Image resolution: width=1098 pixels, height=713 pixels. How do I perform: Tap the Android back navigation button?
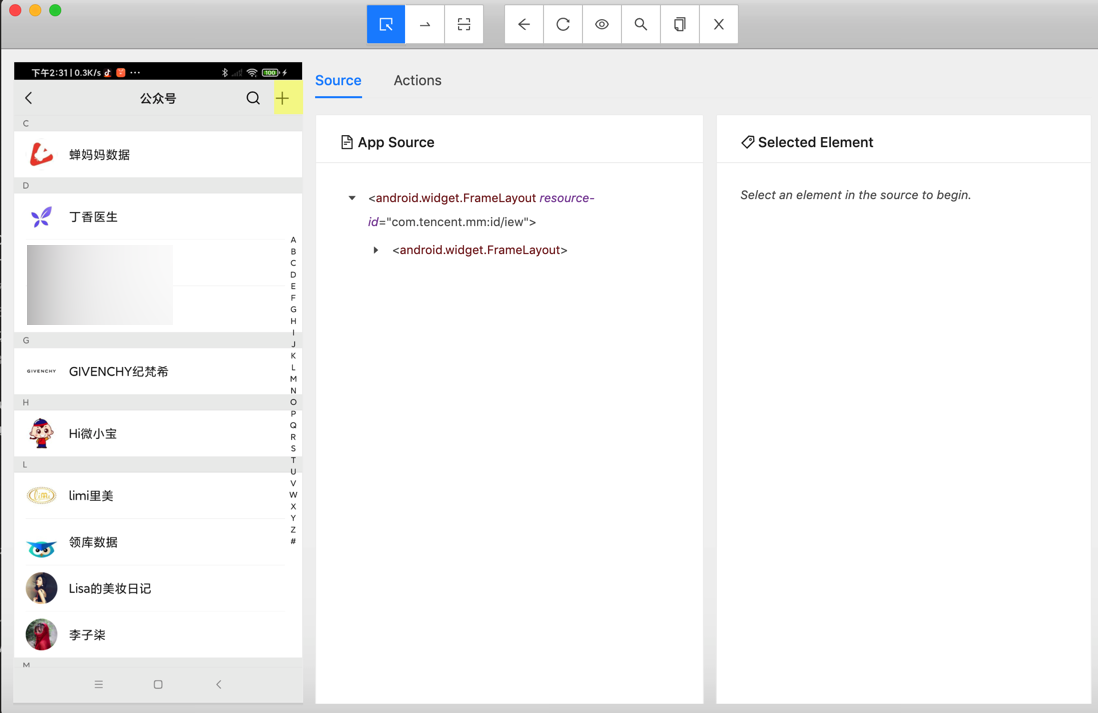click(218, 684)
